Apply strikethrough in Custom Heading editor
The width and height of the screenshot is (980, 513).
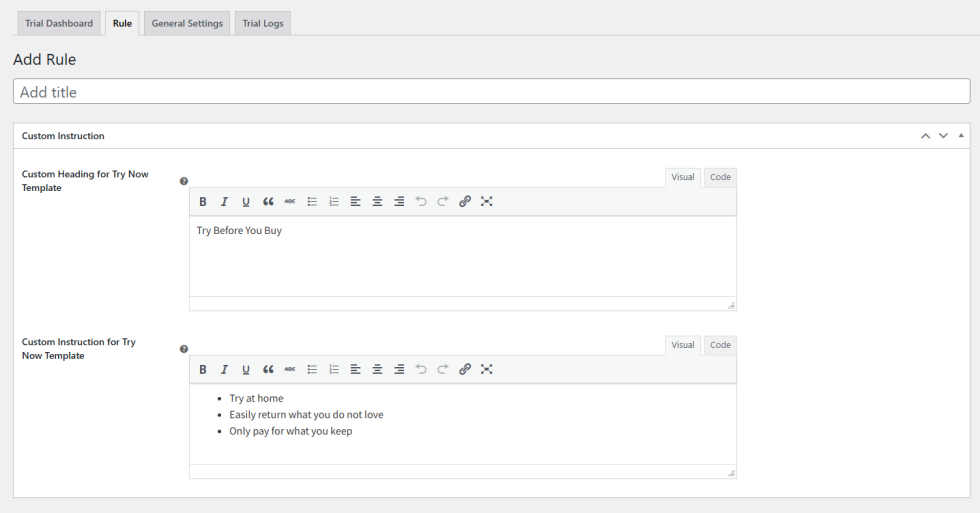pos(290,201)
